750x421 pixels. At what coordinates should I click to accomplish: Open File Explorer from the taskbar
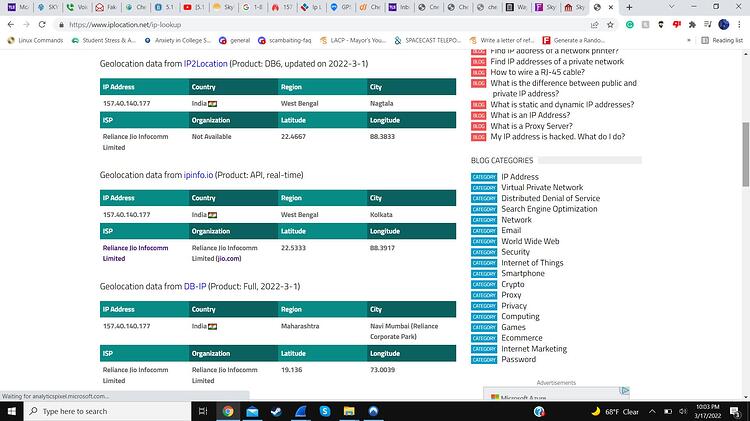(x=349, y=411)
